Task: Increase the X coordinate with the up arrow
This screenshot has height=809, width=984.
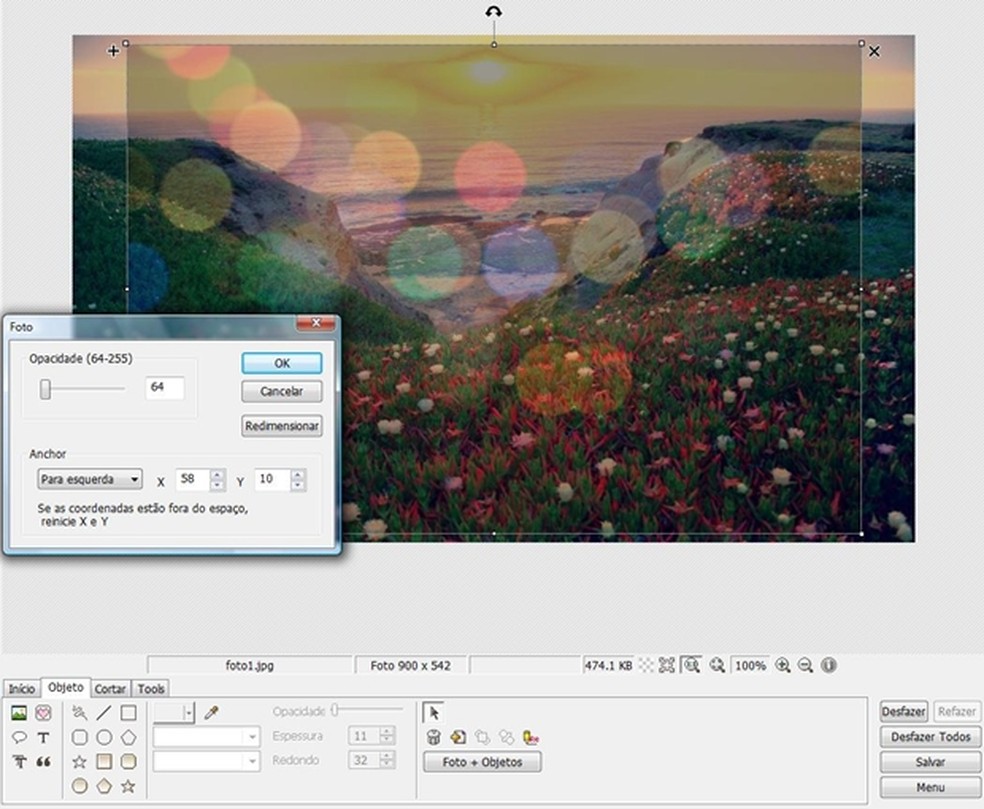Action: click(x=217, y=475)
